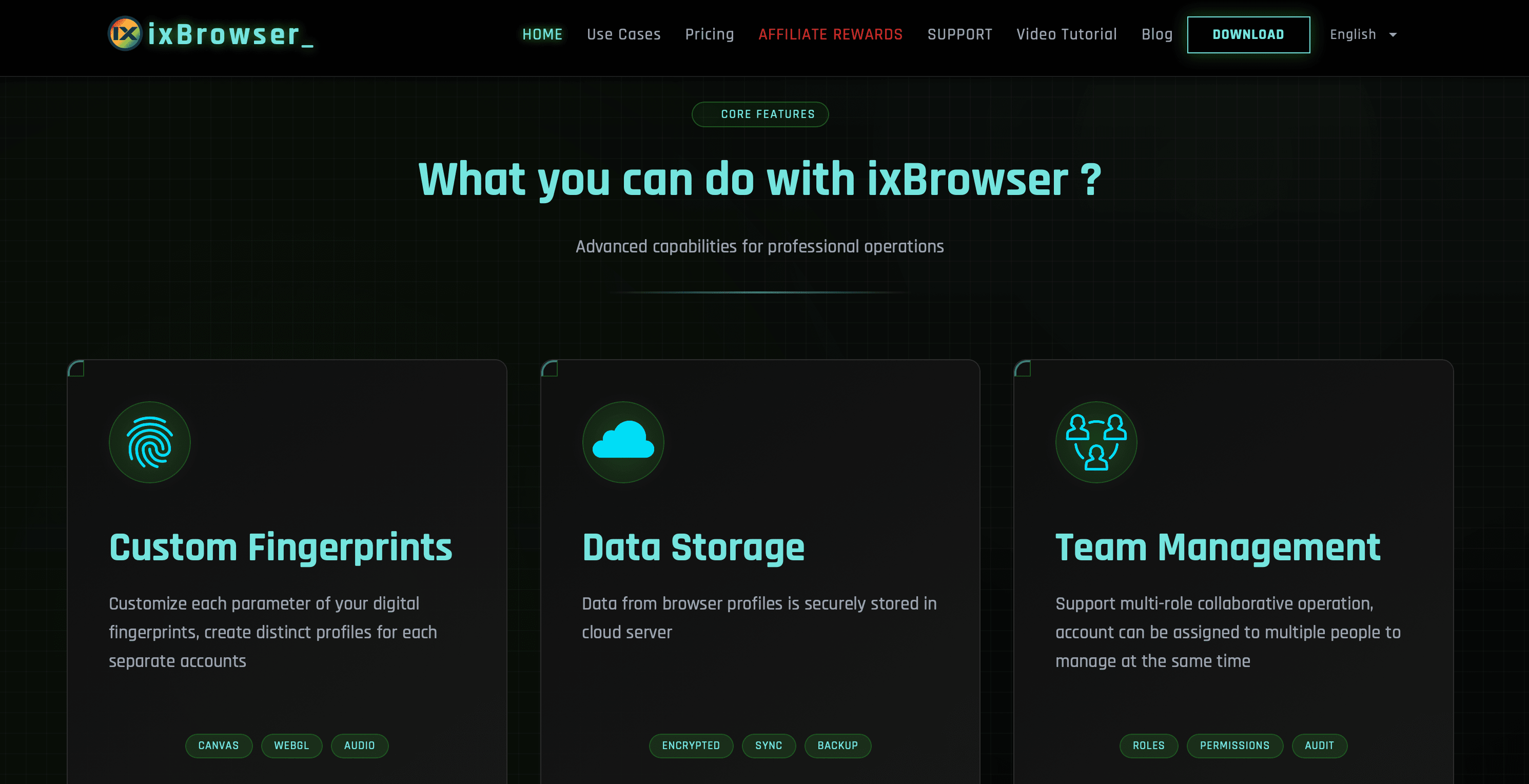Click the team users icon in Team Management card

(1096, 442)
